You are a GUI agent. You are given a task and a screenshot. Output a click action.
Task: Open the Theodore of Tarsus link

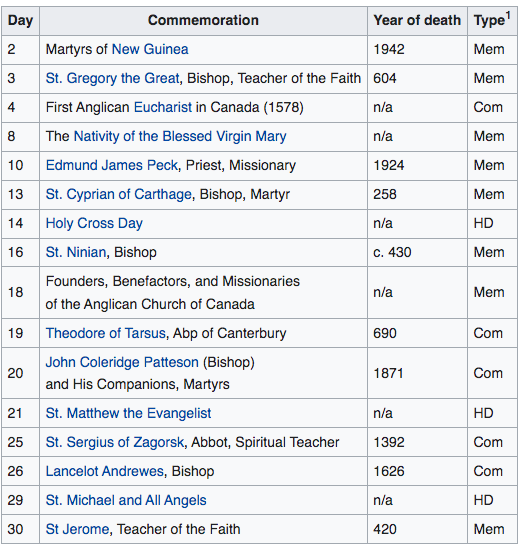(105, 333)
